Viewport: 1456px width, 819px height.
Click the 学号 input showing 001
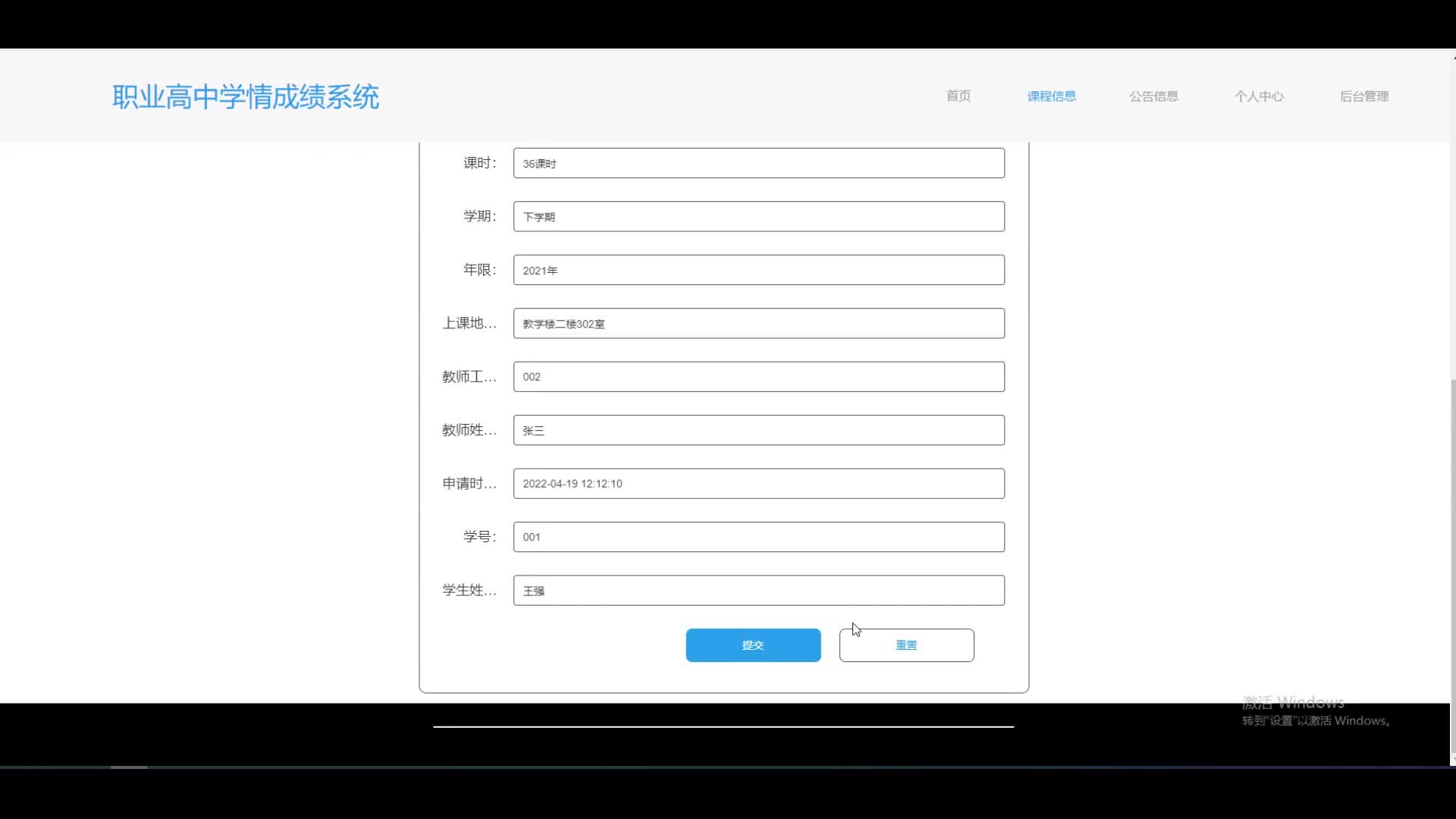point(758,537)
